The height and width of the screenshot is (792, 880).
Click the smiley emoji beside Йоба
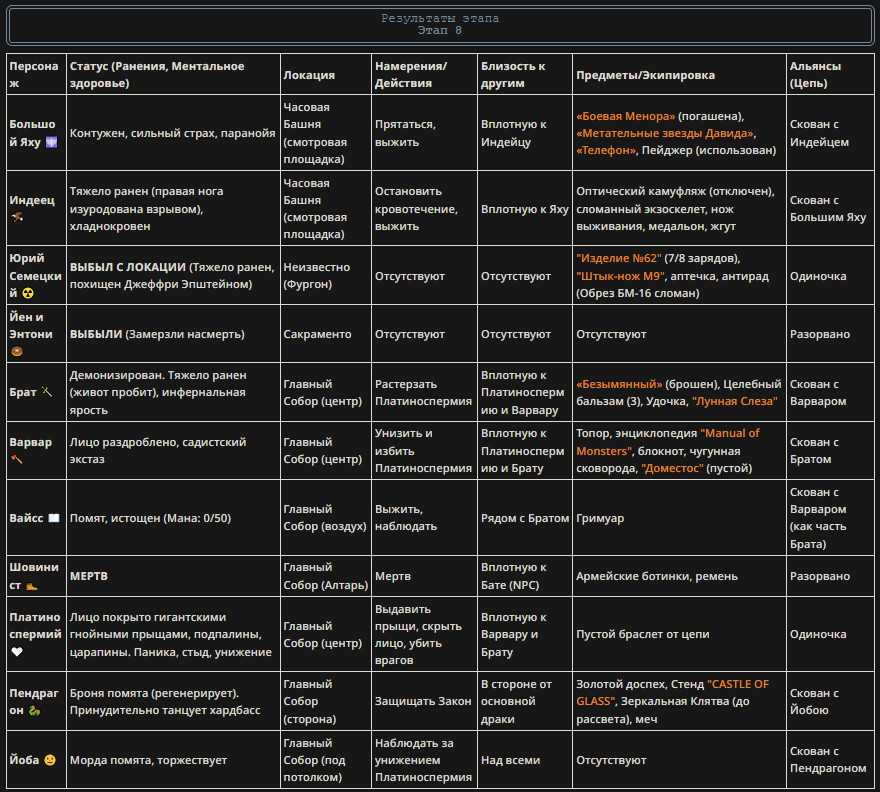click(x=50, y=760)
